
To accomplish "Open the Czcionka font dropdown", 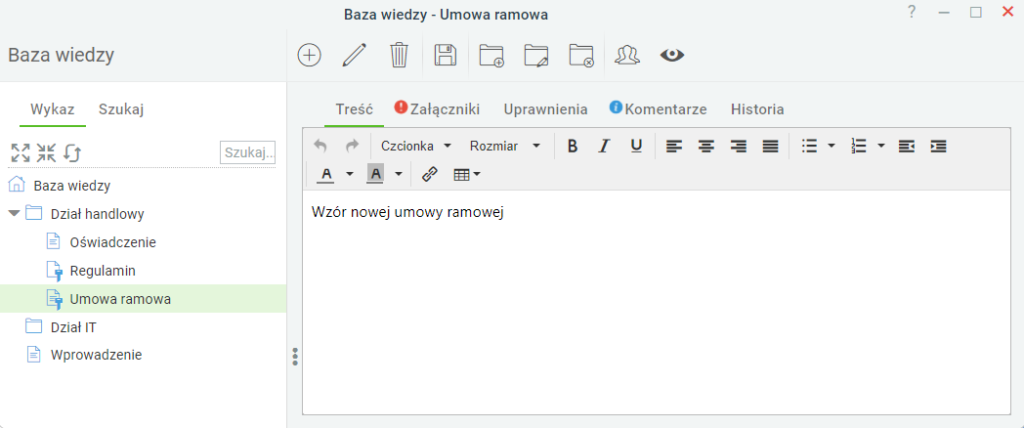I will tap(416, 146).
